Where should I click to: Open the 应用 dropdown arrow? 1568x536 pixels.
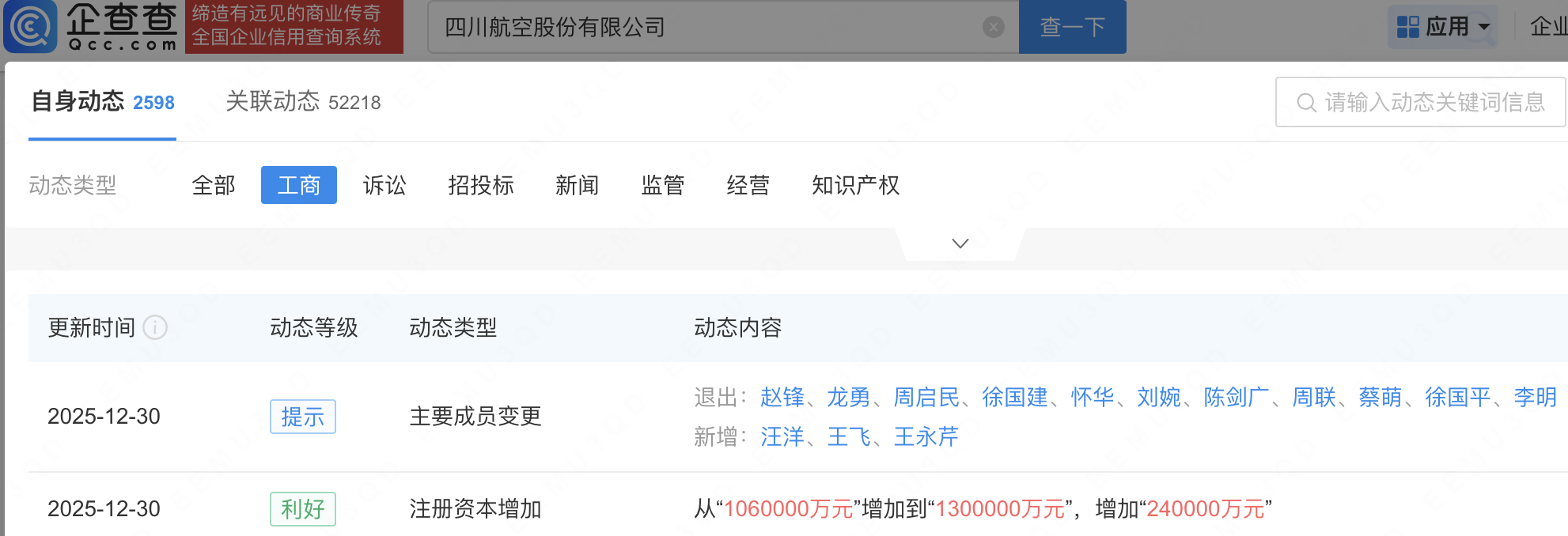[1484, 27]
